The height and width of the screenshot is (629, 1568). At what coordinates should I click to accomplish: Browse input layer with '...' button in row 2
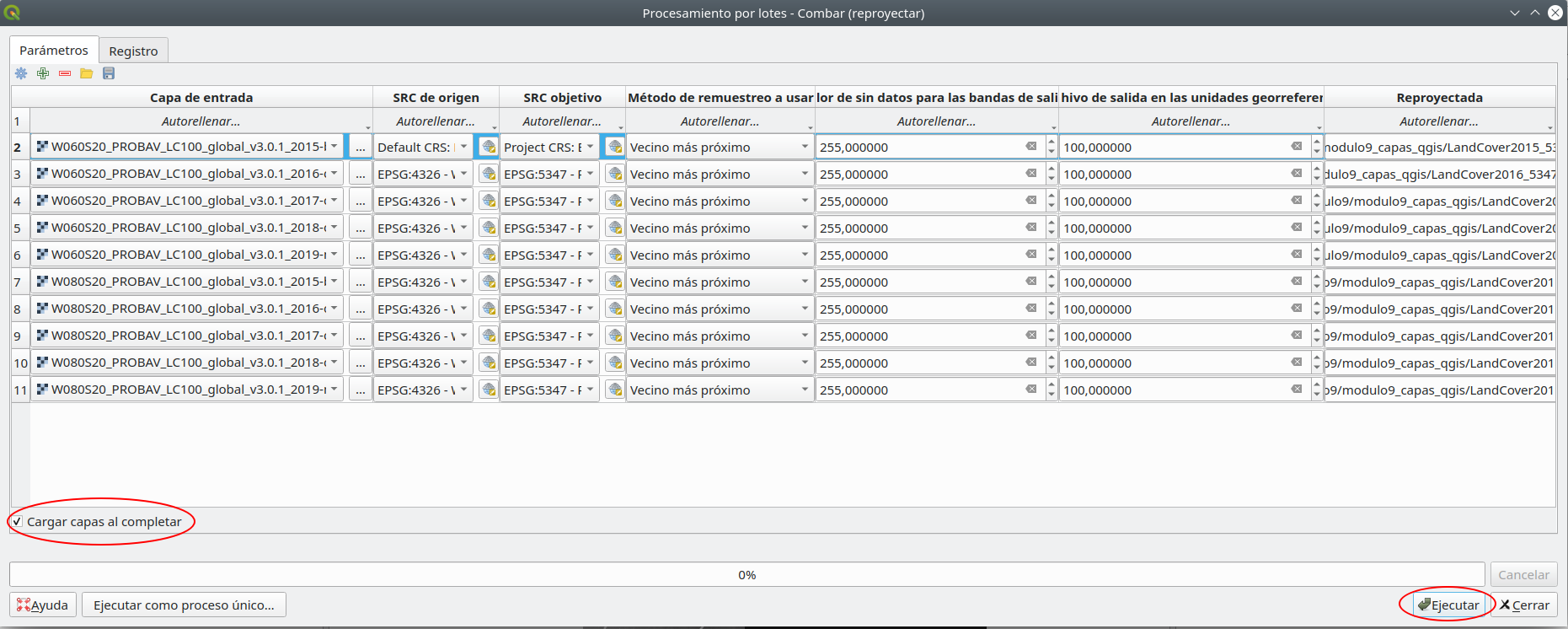click(361, 147)
